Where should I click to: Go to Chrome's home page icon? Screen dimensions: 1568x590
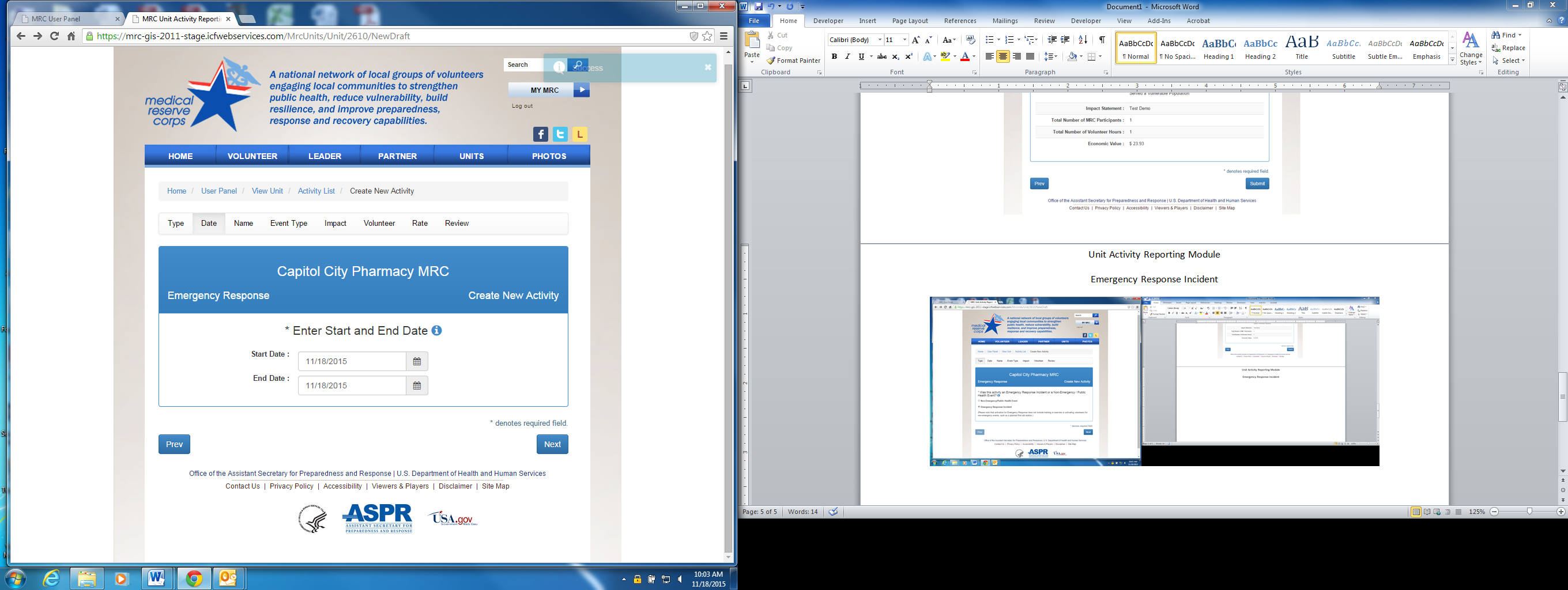tap(71, 36)
